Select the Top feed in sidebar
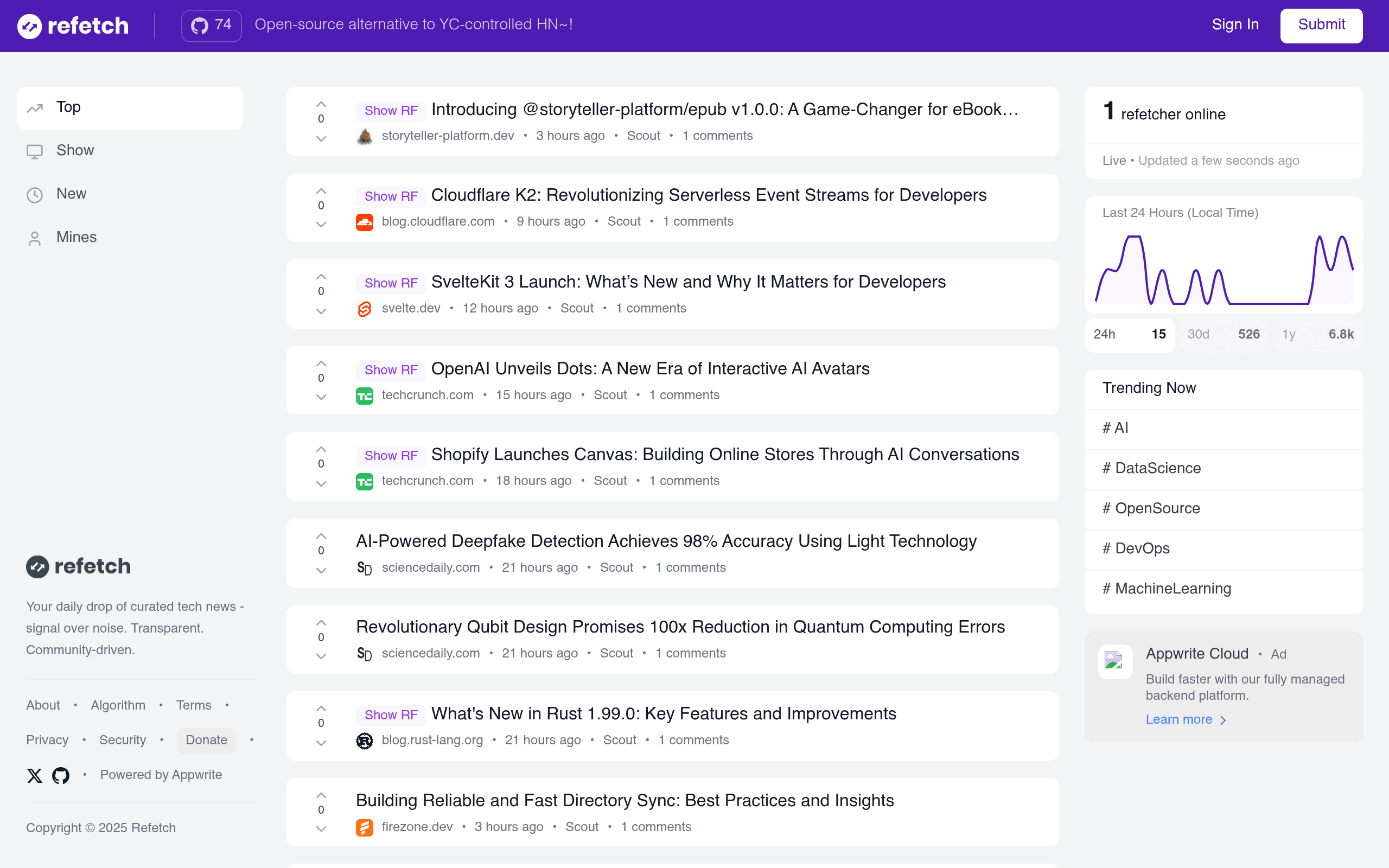 pos(130,108)
